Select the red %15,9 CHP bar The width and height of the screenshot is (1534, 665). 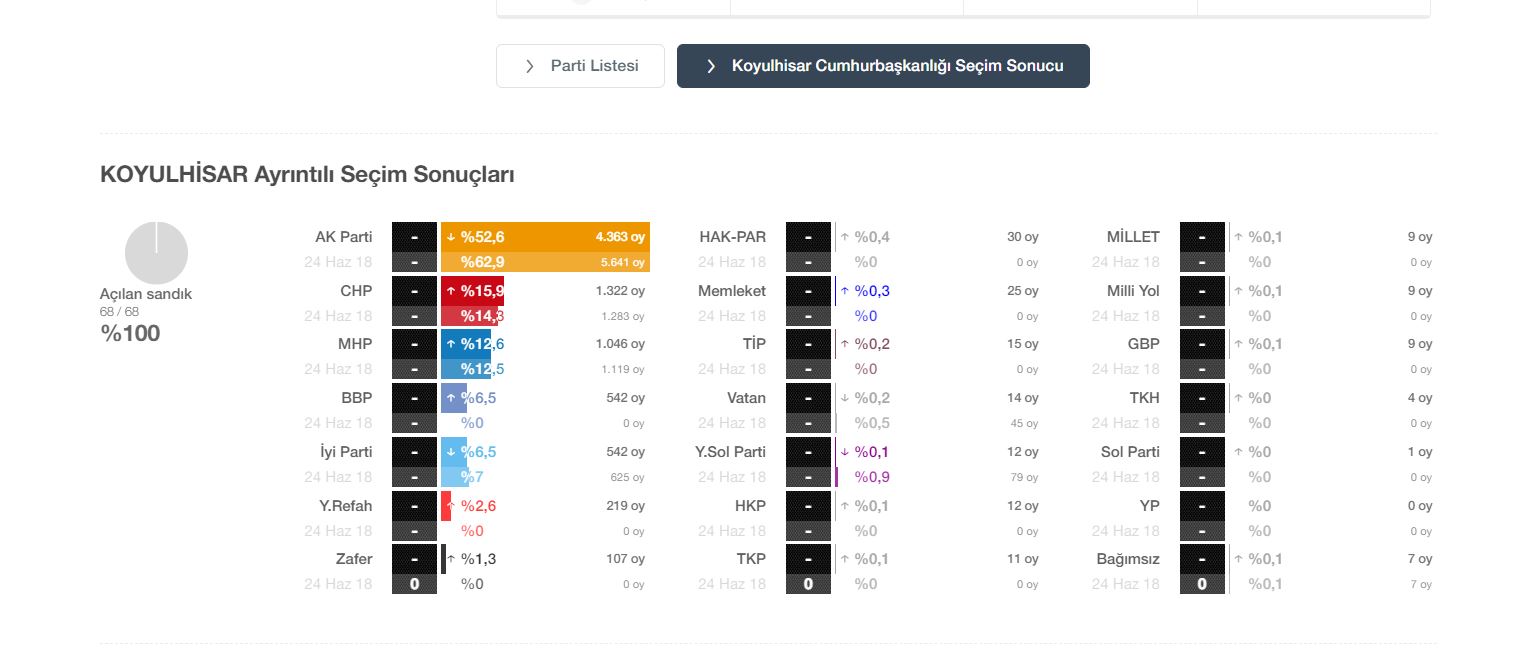tap(472, 290)
